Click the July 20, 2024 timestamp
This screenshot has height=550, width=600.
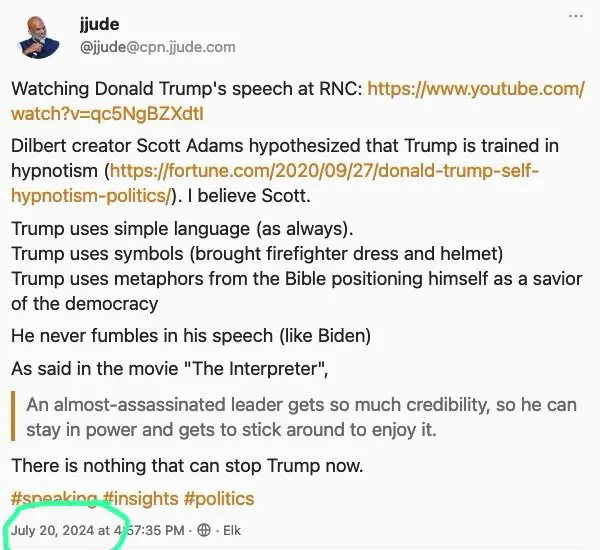click(x=95, y=530)
